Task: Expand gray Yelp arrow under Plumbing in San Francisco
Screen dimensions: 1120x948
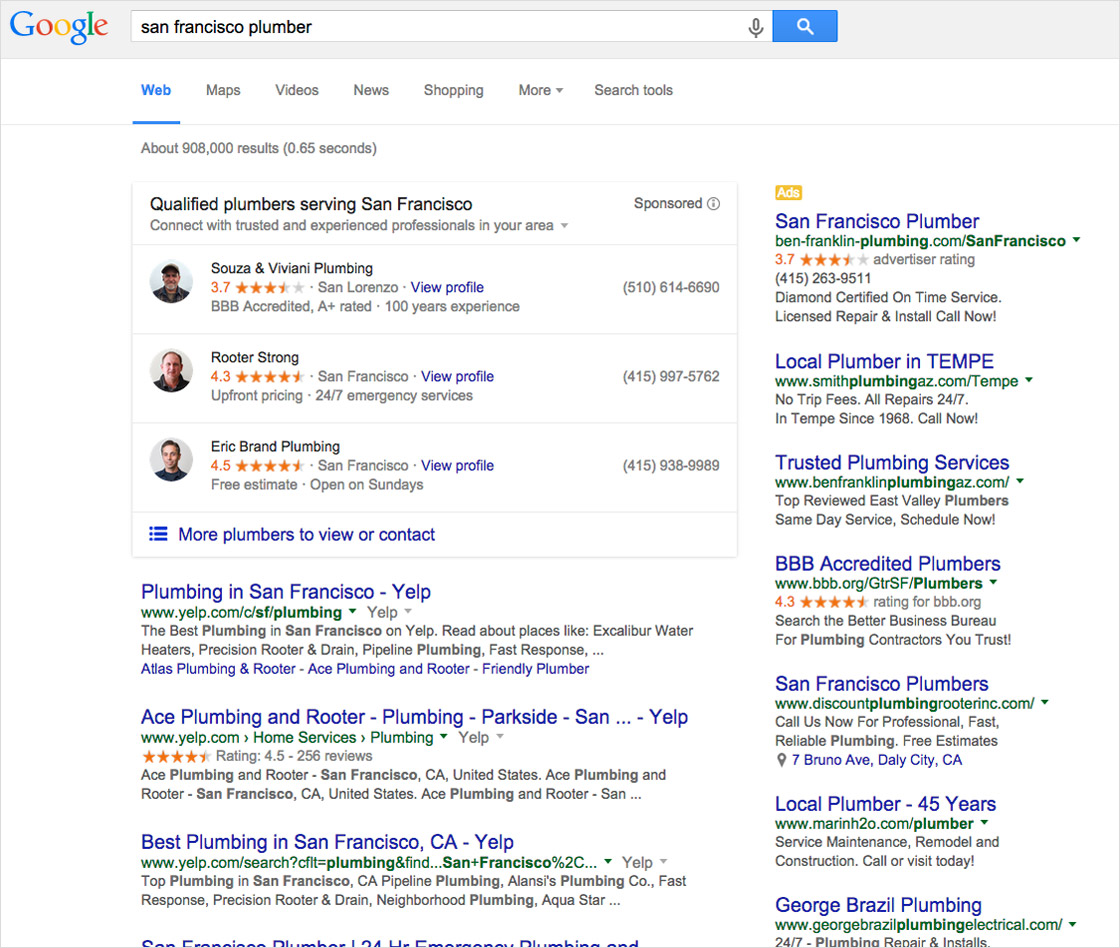Action: (408, 612)
